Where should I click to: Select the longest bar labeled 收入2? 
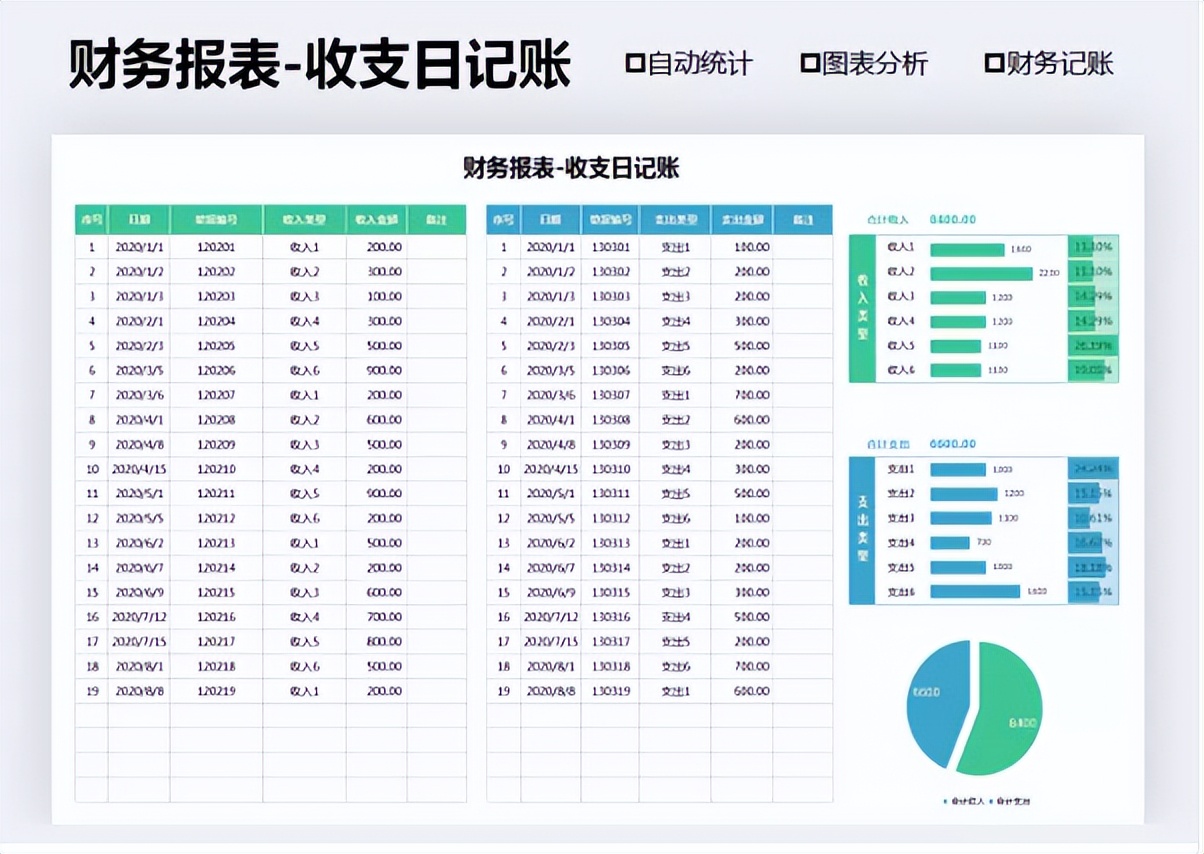point(981,275)
